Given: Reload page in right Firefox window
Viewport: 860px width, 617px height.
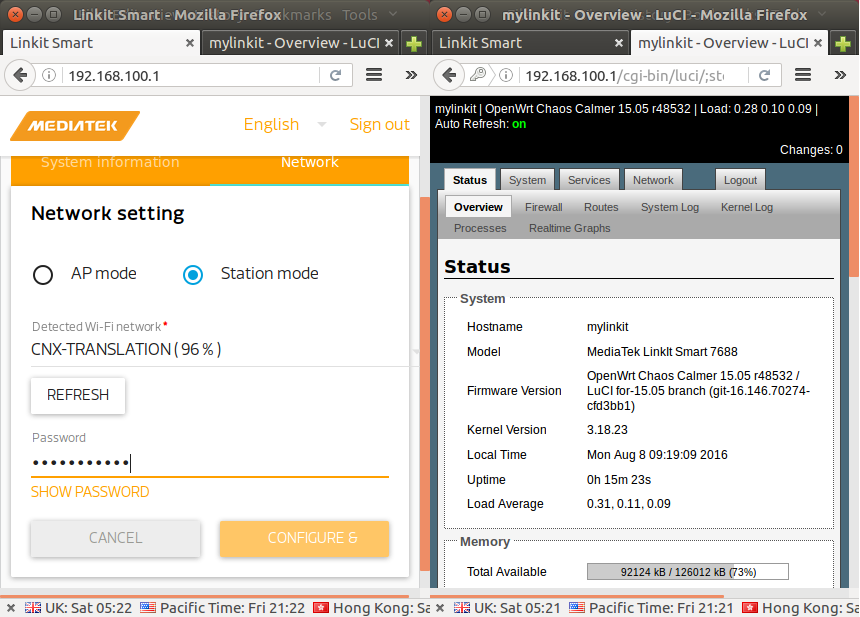Looking at the screenshot, I should tap(765, 75).
